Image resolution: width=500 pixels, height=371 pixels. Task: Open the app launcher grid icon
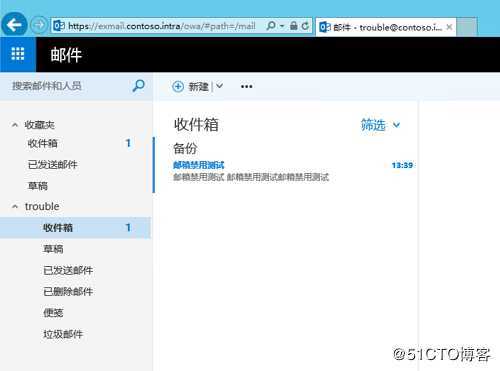click(18, 54)
